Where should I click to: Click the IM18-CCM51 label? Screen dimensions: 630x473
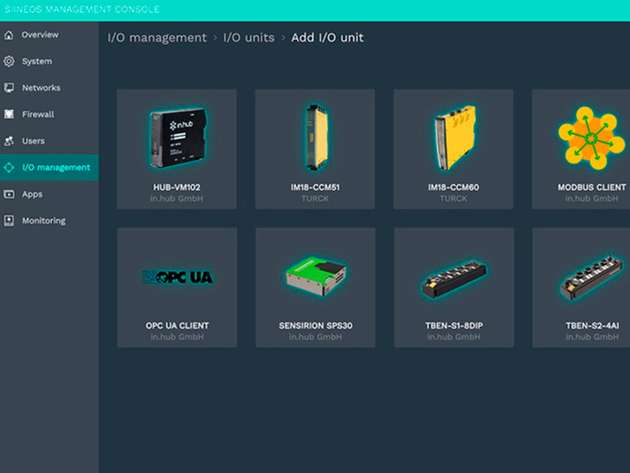tap(315, 187)
